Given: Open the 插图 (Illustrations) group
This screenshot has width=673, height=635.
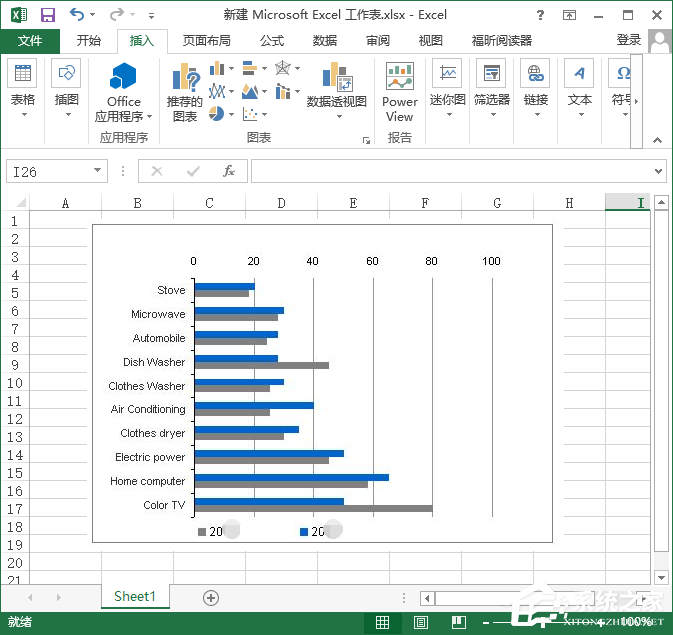Looking at the screenshot, I should (67, 89).
